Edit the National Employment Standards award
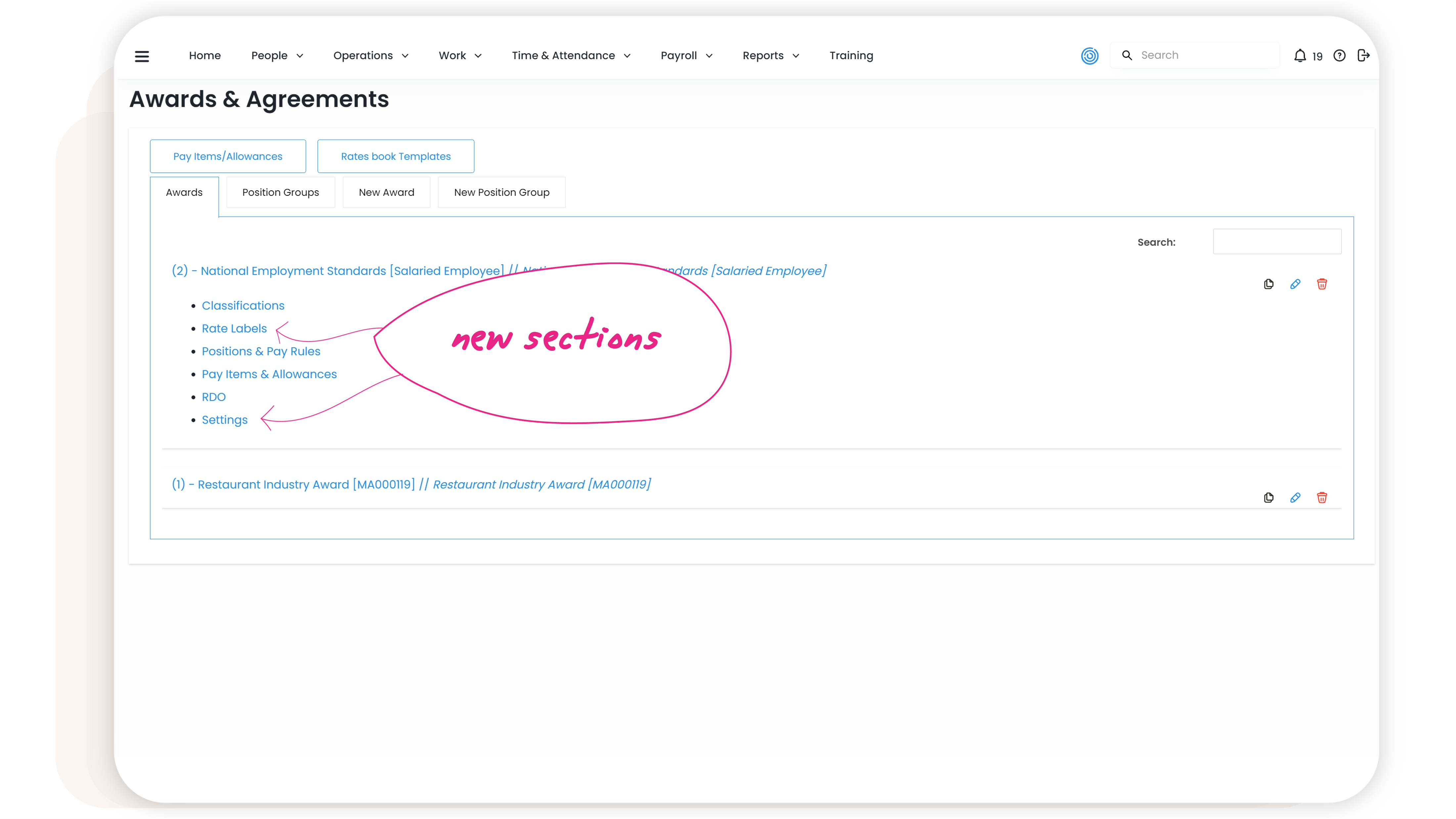The height and width of the screenshot is (819, 1456). pyautogui.click(x=1295, y=284)
